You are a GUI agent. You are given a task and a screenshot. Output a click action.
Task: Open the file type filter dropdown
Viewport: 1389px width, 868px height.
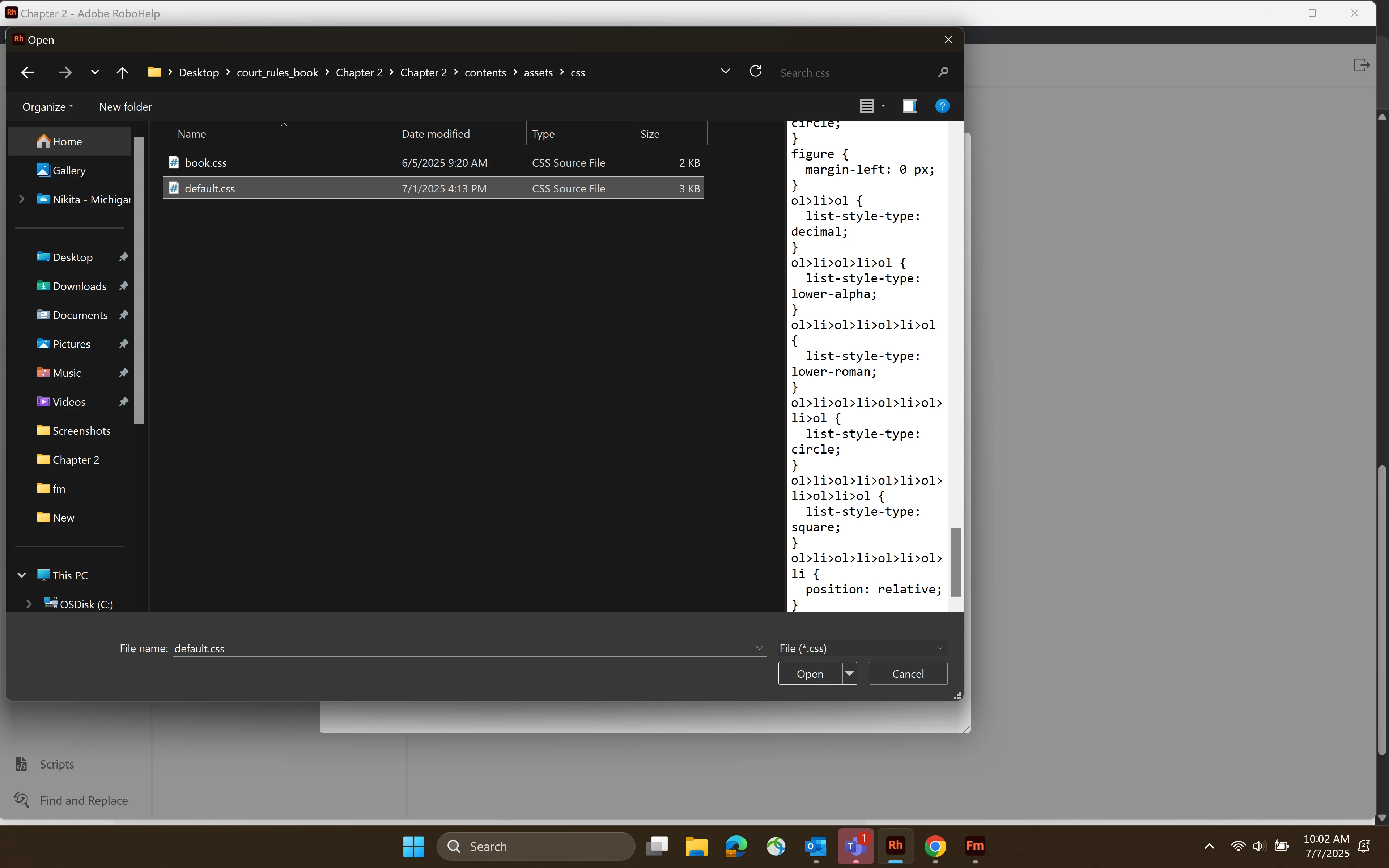point(862,648)
